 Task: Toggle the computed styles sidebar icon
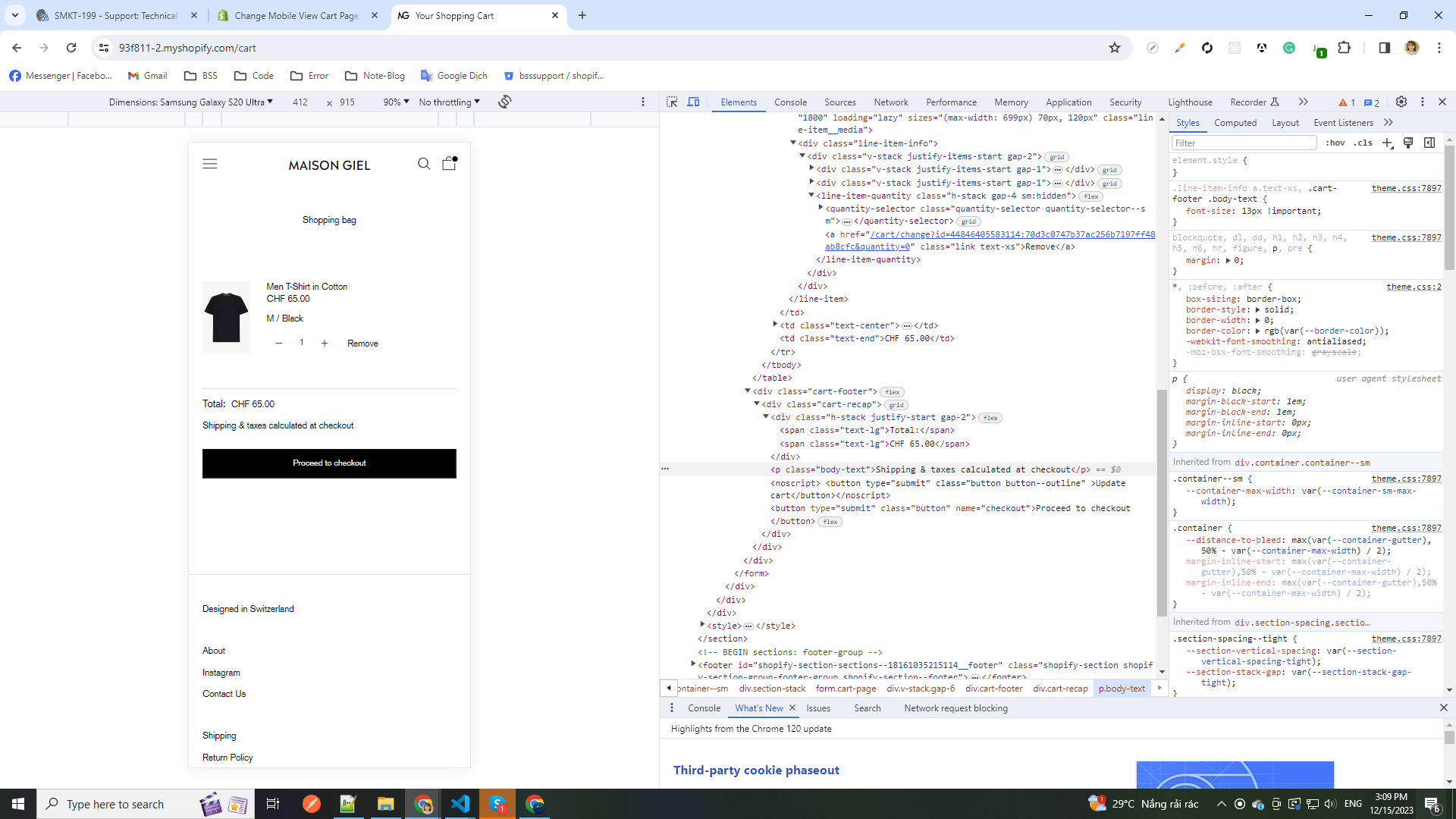[1429, 143]
